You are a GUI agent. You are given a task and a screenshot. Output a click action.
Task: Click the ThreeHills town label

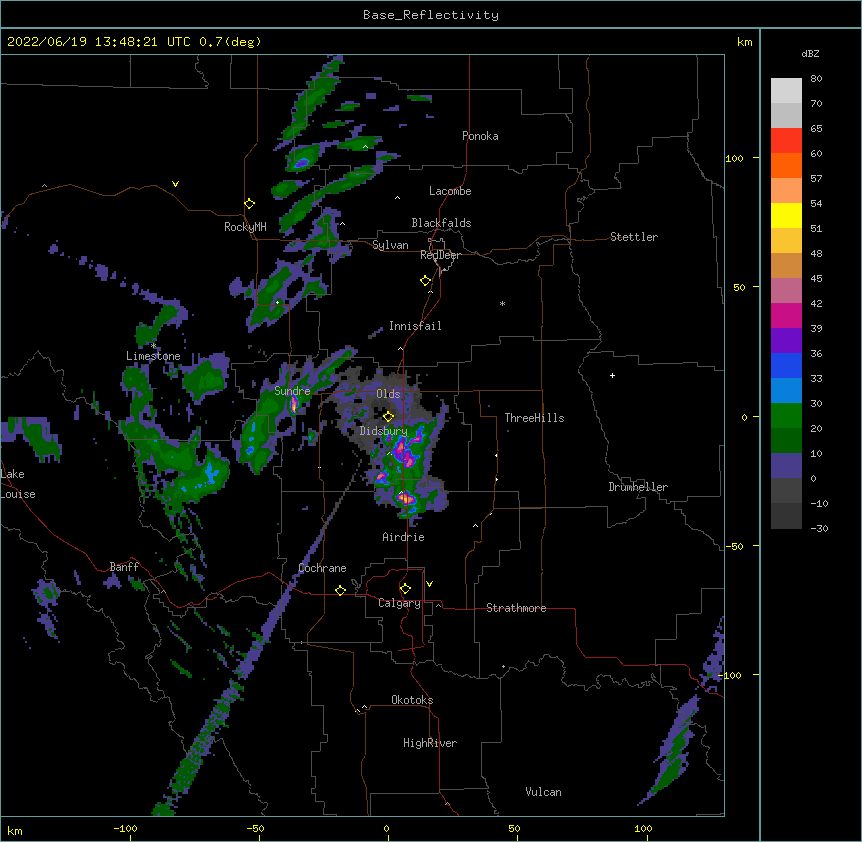click(x=535, y=418)
